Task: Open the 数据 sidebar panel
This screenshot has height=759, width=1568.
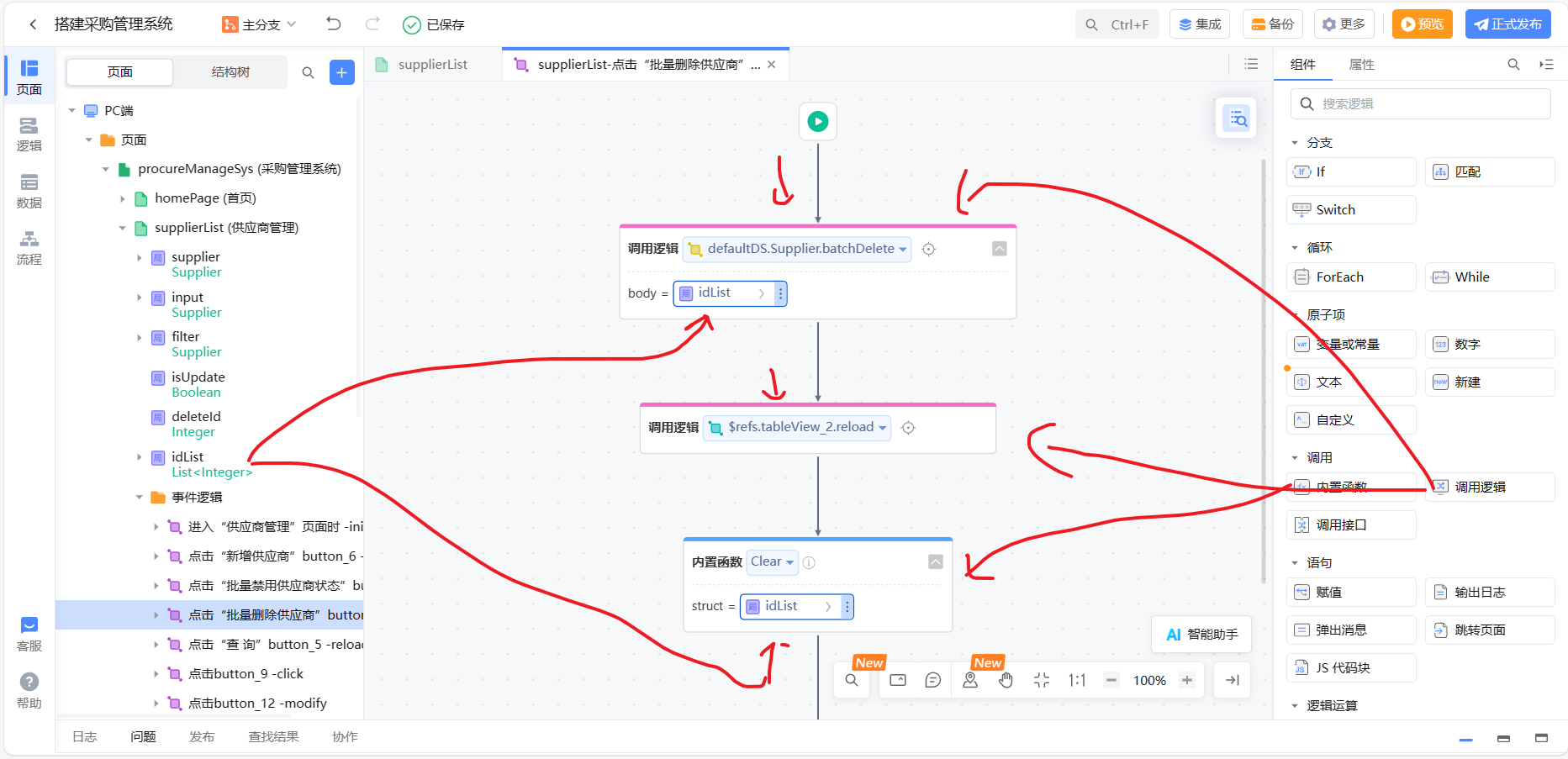Action: pos(29,191)
